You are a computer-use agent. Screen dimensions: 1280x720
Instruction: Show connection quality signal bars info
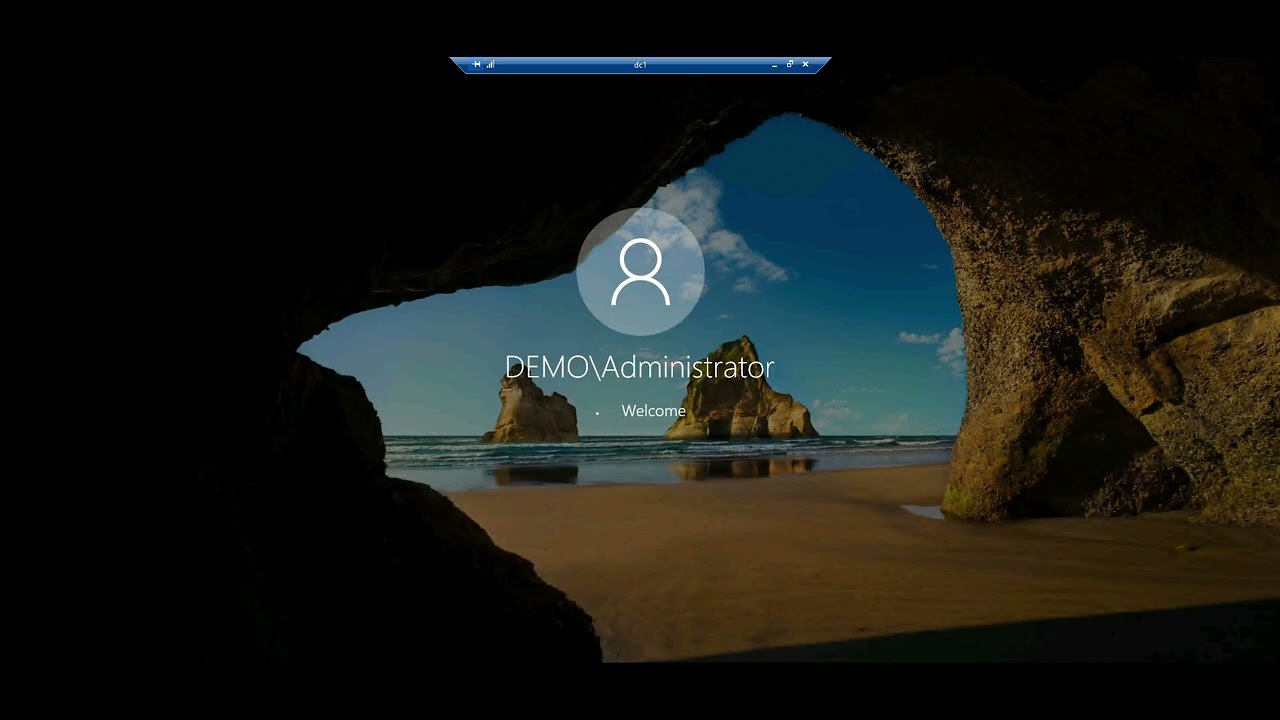point(490,64)
